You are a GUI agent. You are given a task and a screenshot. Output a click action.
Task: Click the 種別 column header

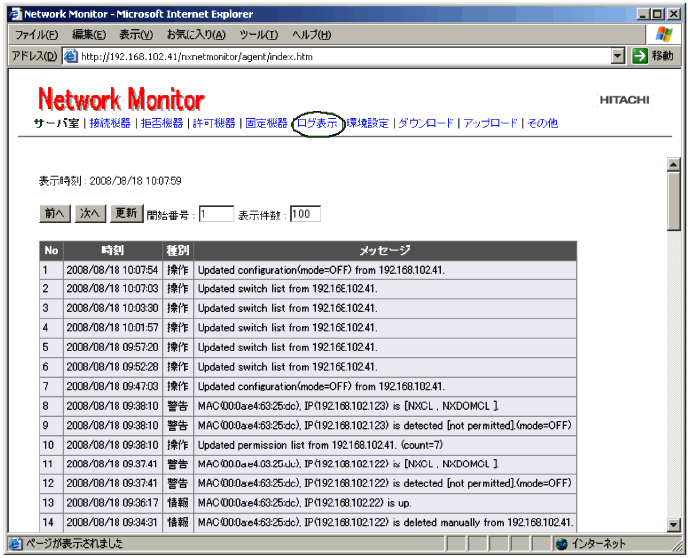[x=178, y=250]
